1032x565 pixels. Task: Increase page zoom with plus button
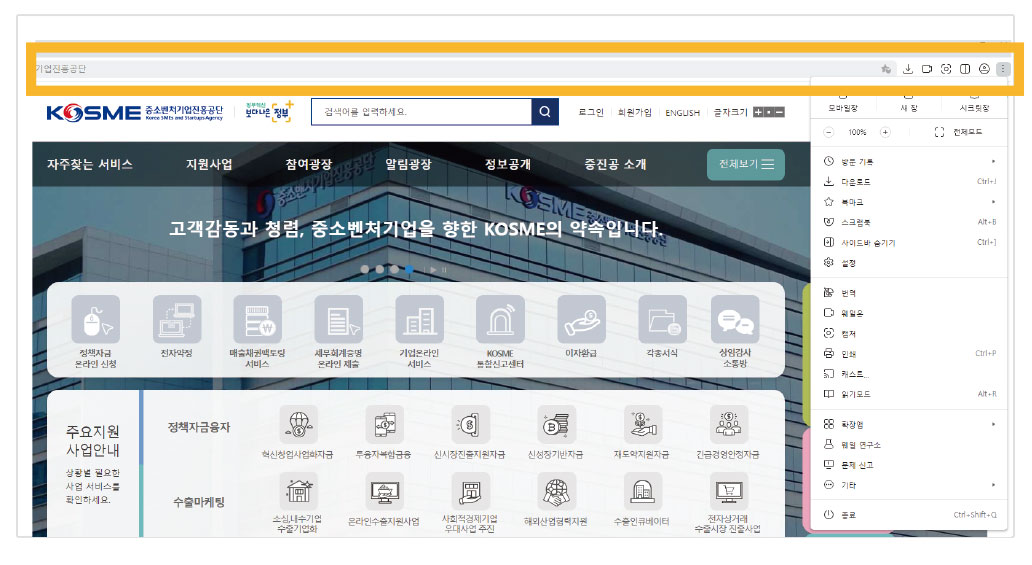[885, 132]
